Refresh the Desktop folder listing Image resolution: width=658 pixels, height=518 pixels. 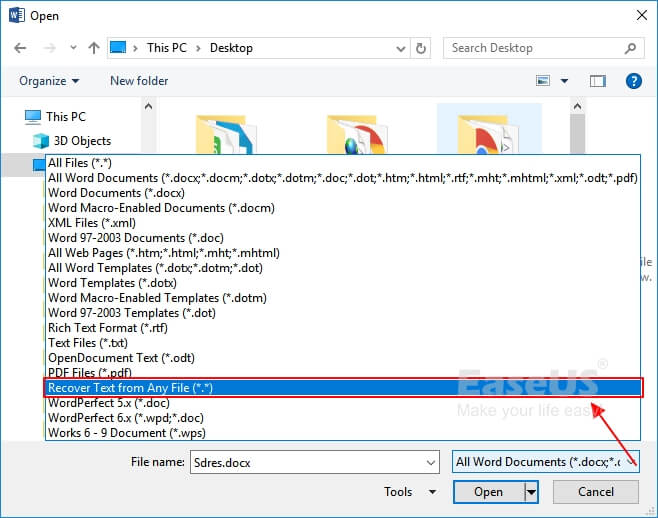coord(423,48)
